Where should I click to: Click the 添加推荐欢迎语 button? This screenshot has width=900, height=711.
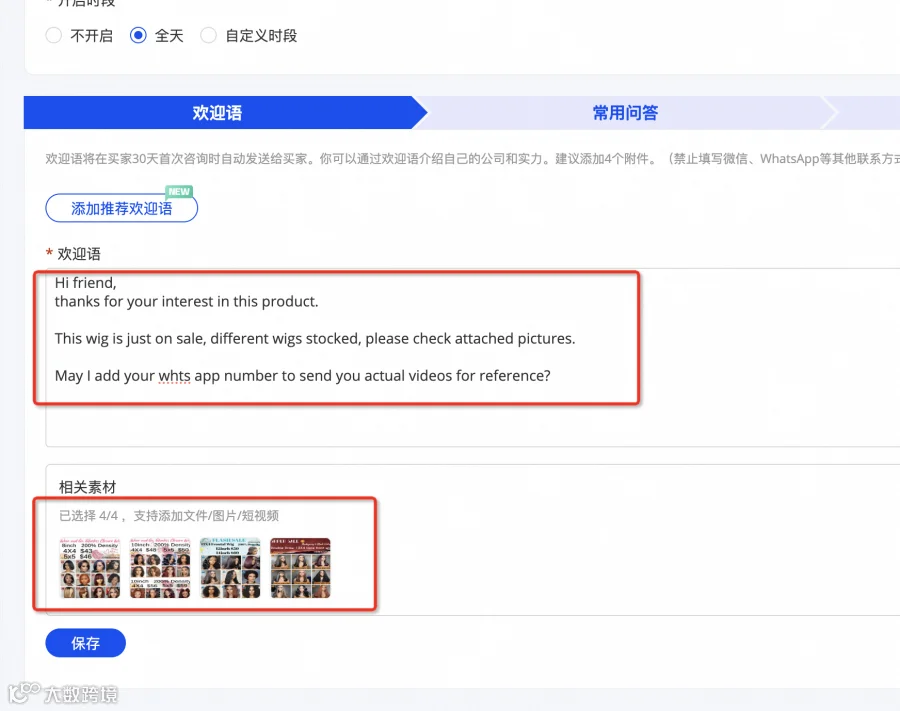122,208
